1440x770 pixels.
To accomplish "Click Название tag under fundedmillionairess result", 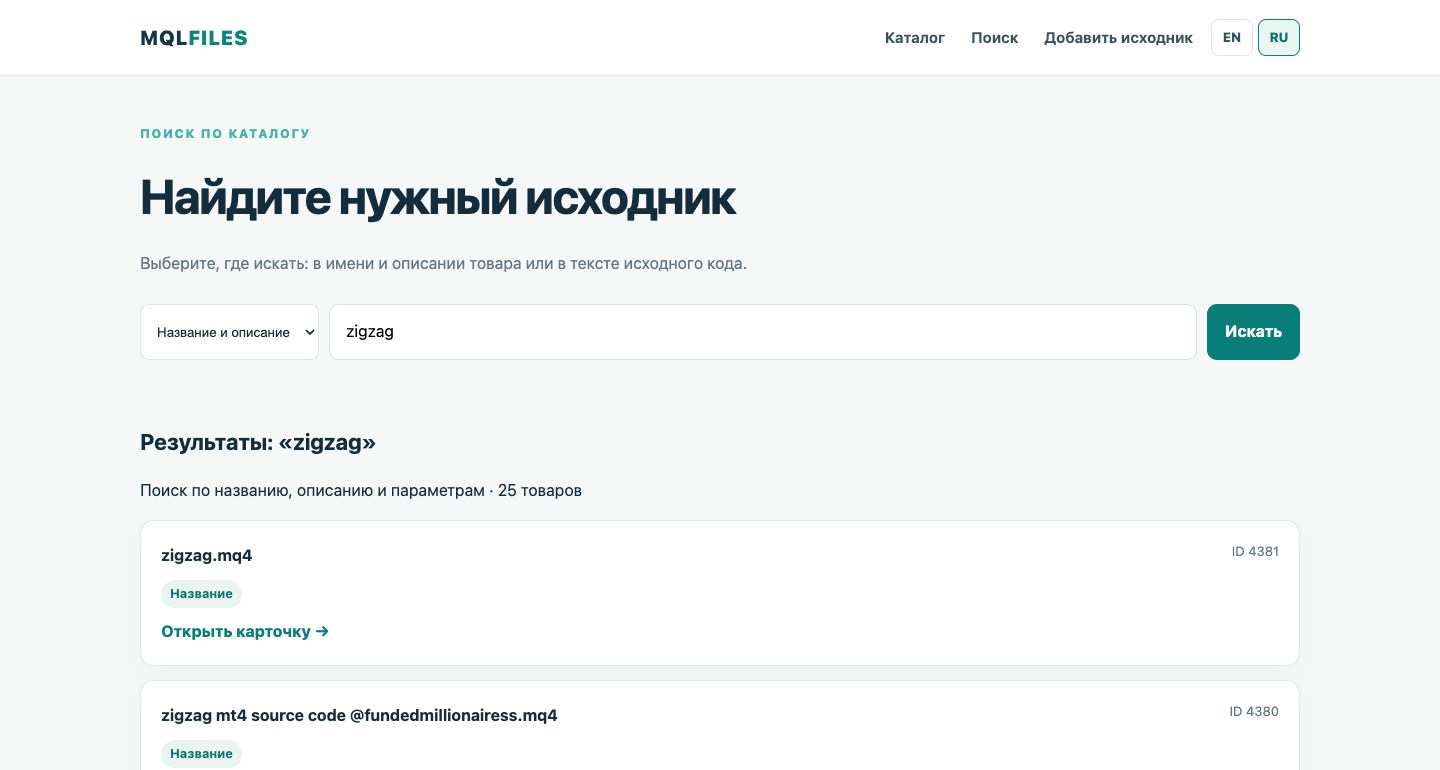I will [x=201, y=754].
